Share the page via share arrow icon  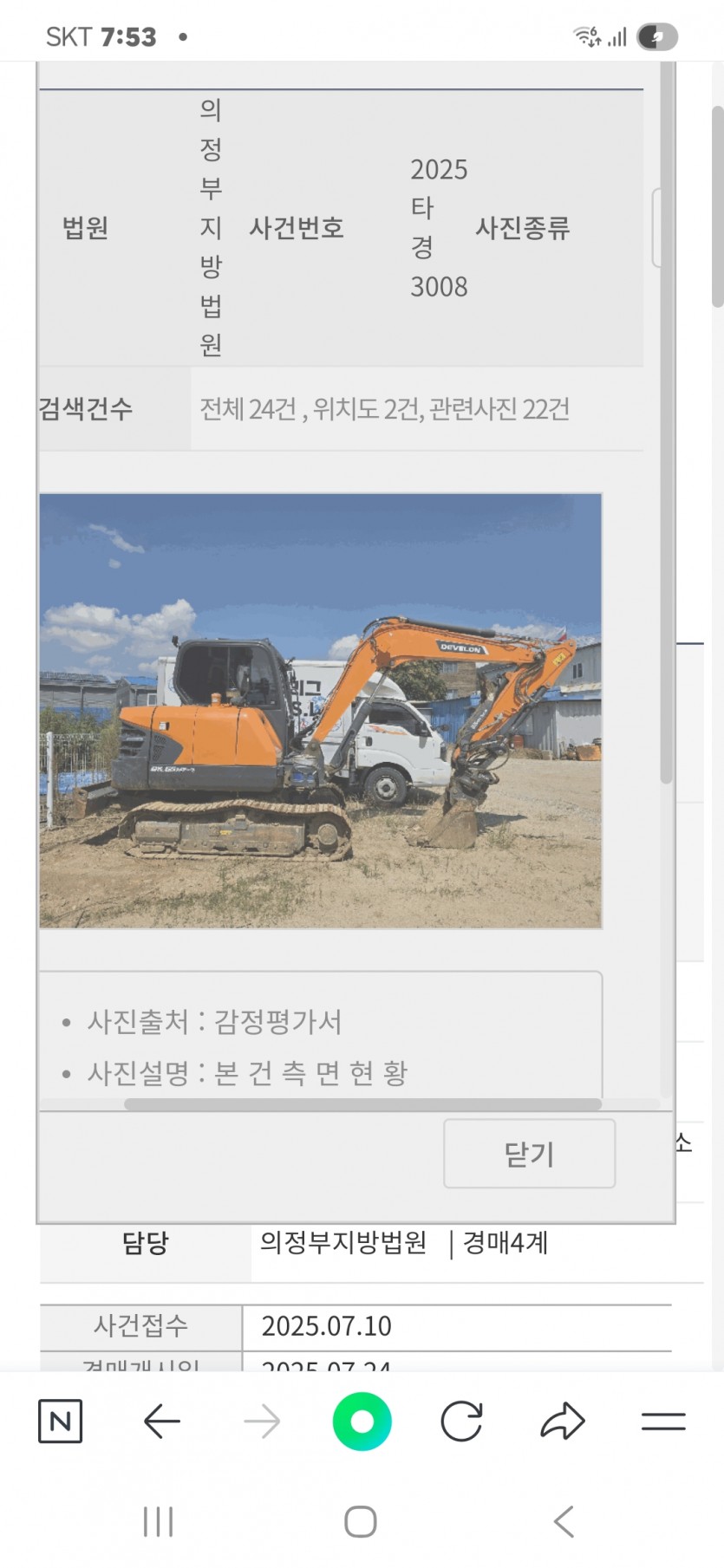coord(563,1421)
